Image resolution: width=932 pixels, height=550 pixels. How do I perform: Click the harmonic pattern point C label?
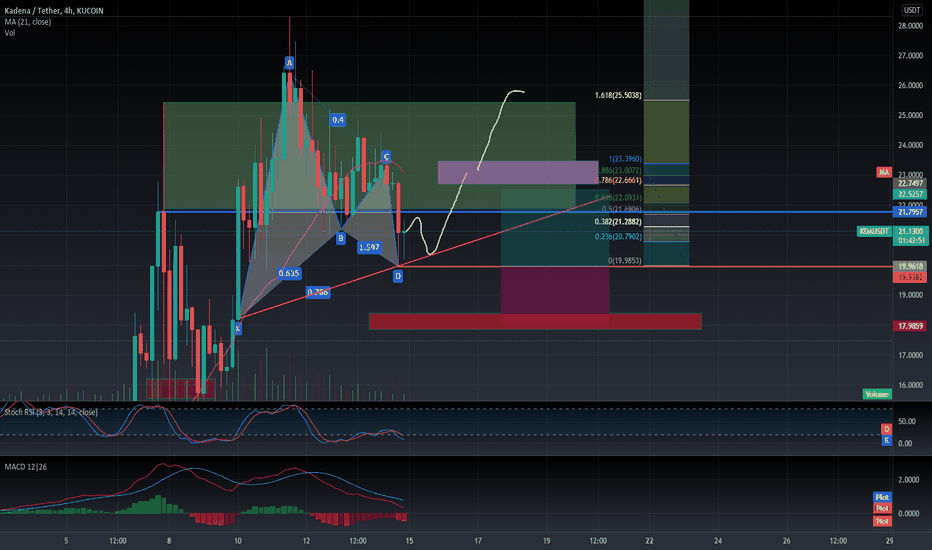(x=386, y=157)
